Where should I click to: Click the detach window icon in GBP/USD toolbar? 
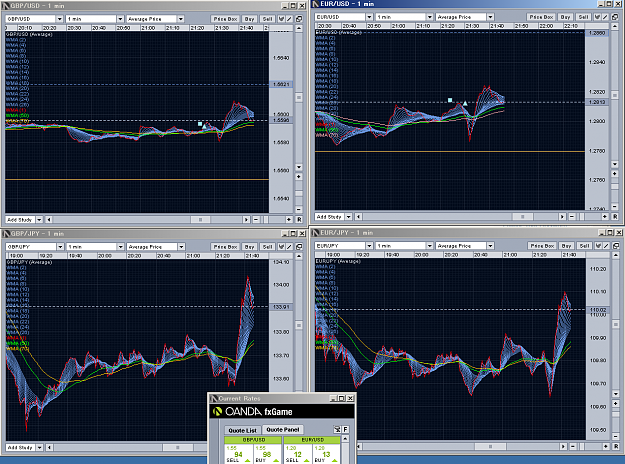tap(299, 19)
